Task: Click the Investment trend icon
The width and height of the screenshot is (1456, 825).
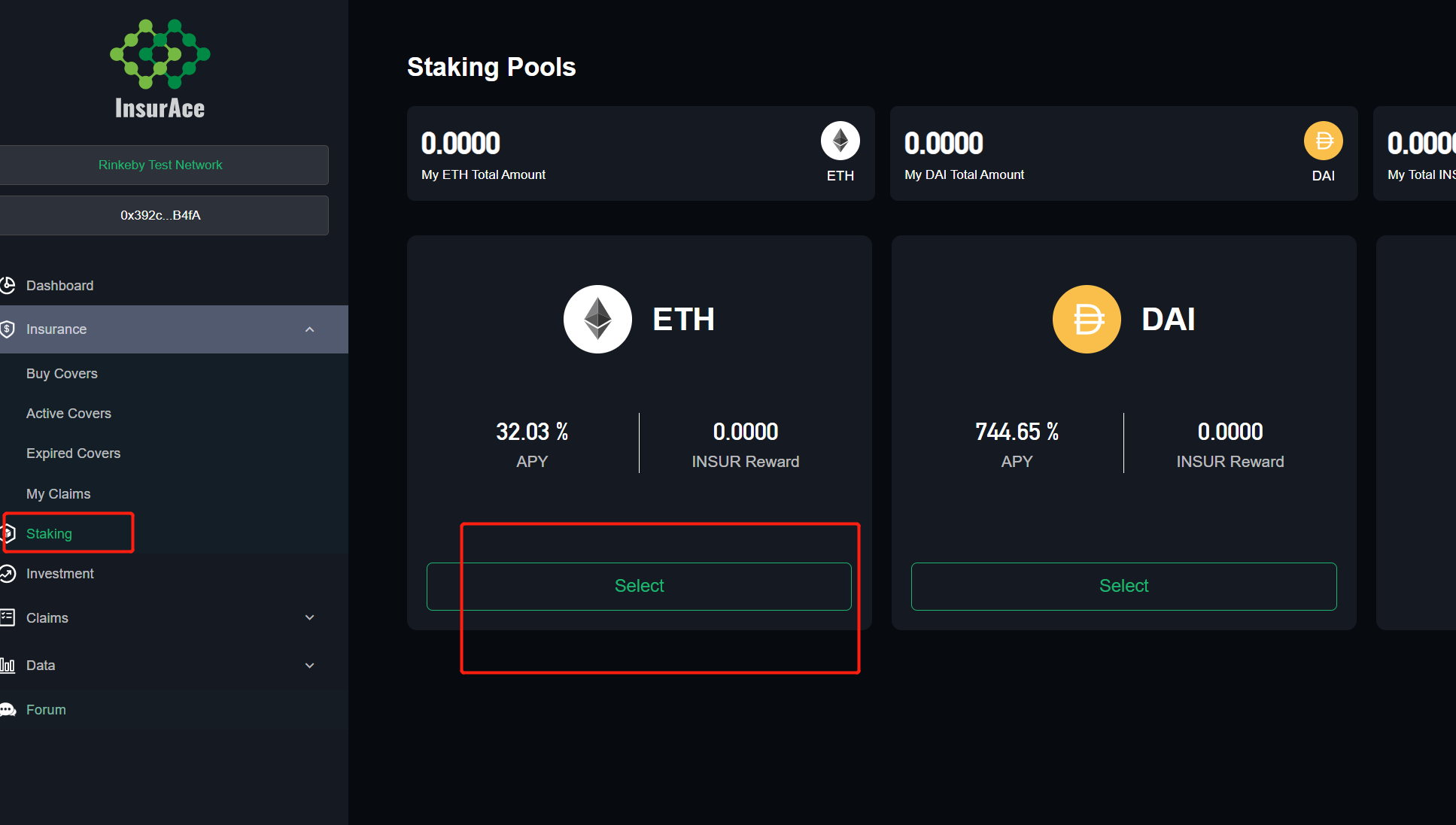Action: (8, 574)
